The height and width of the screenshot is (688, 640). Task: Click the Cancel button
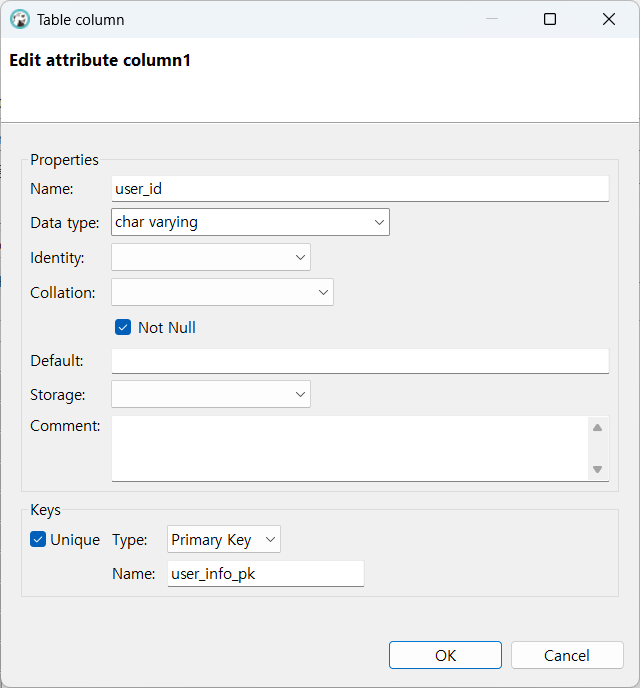pyautogui.click(x=567, y=655)
